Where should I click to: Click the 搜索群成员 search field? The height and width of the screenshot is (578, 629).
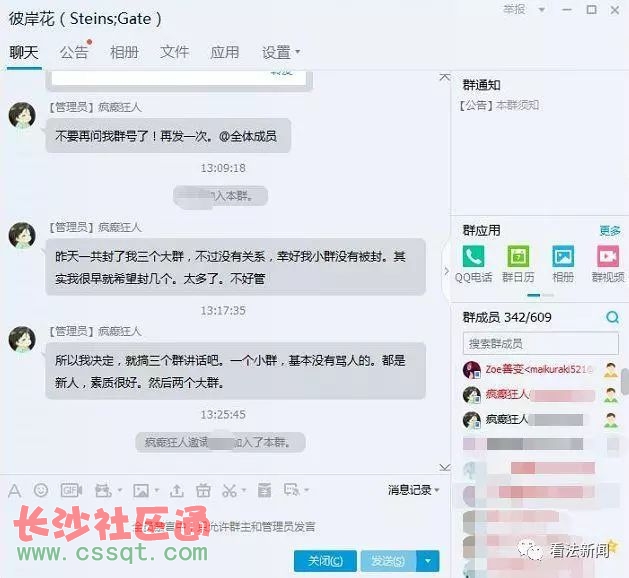point(540,343)
